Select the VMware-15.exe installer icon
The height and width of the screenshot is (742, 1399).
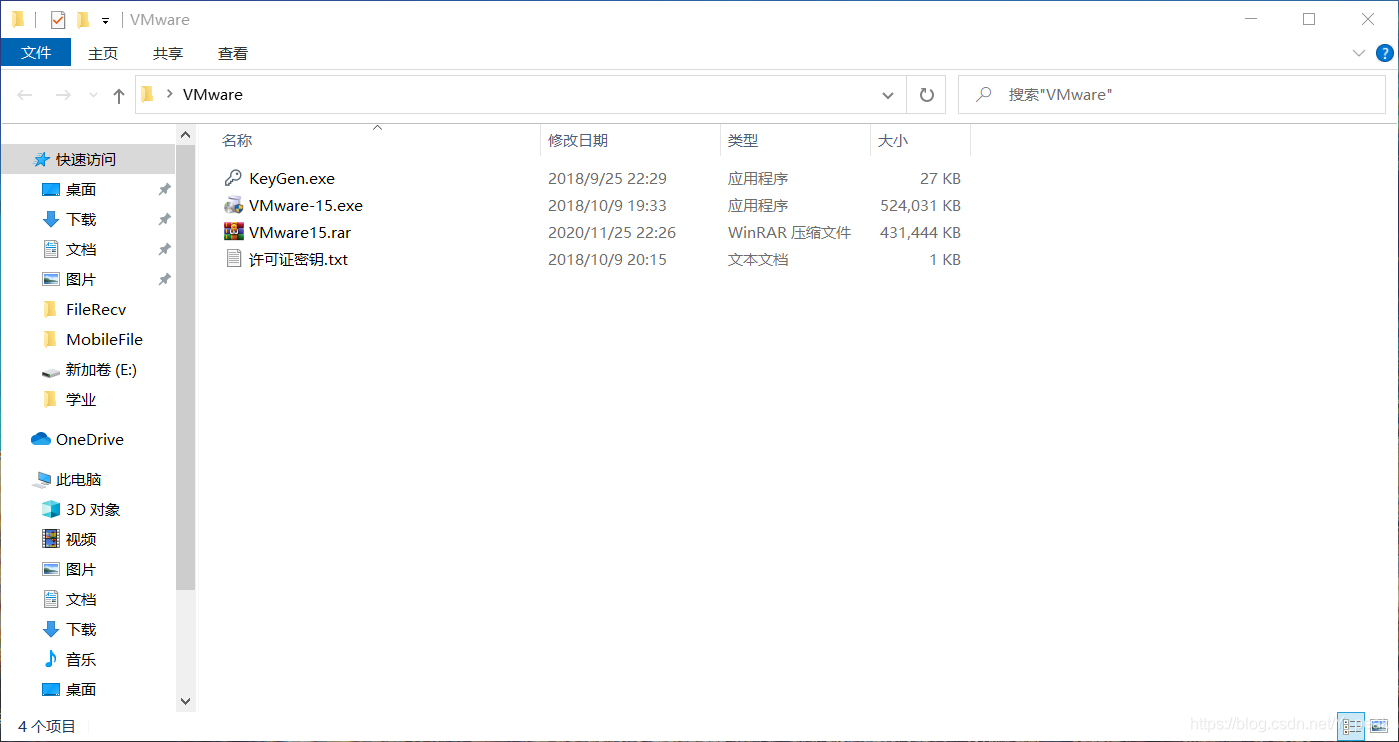coord(233,205)
